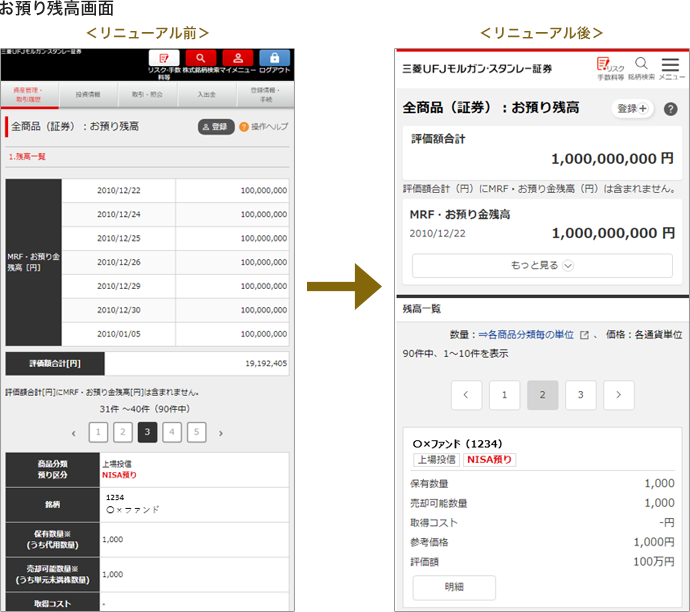Click the red stock search icon, old screen

point(201,58)
